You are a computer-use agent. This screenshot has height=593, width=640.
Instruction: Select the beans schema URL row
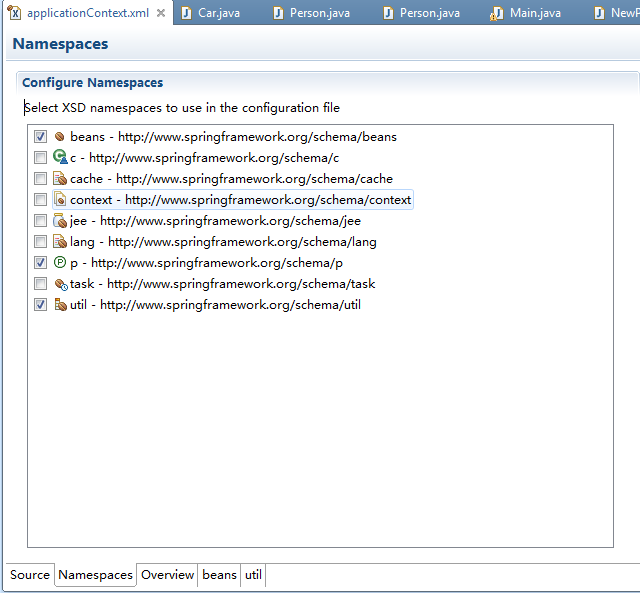click(x=233, y=137)
